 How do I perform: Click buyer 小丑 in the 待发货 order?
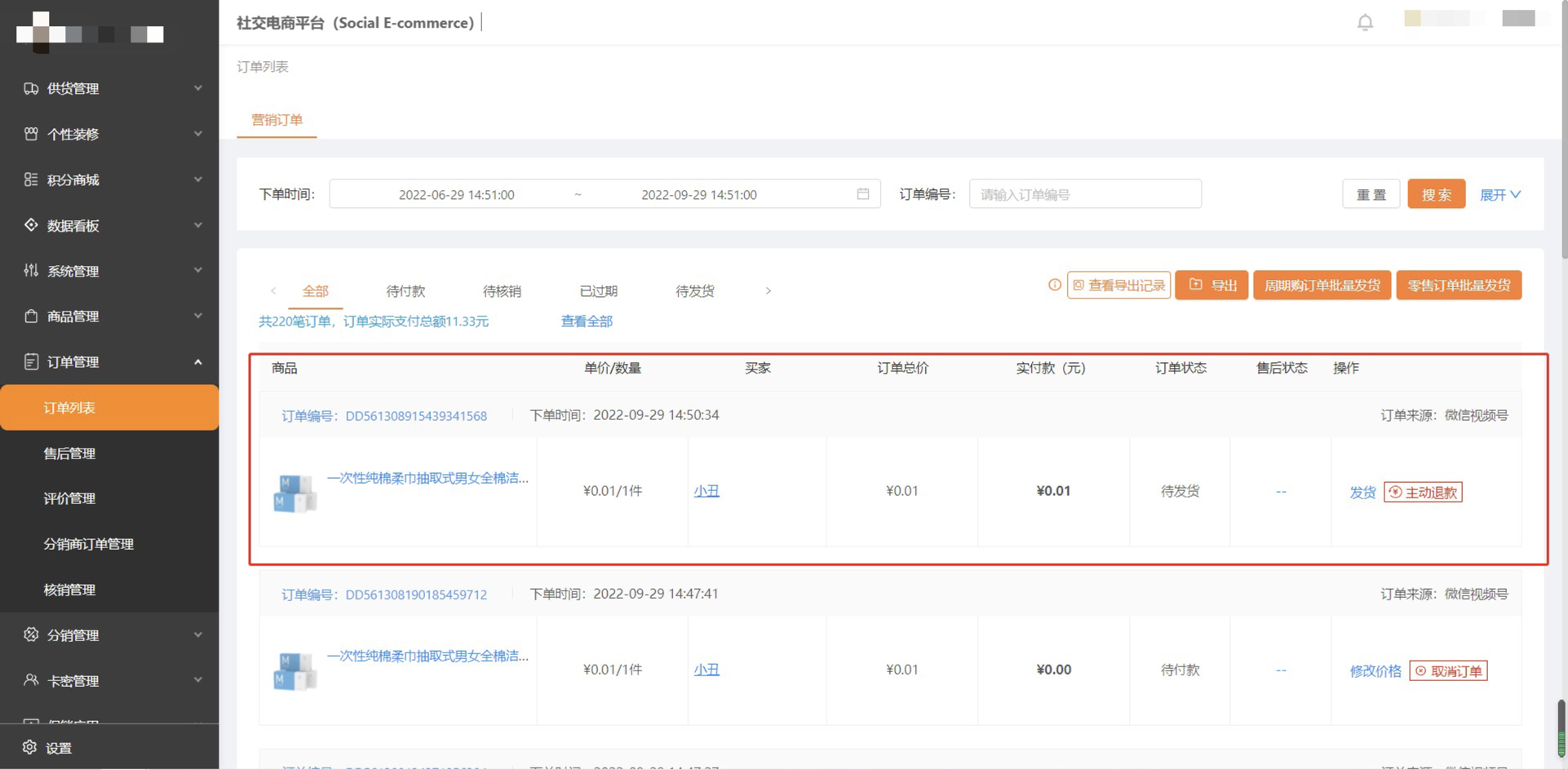coord(706,491)
